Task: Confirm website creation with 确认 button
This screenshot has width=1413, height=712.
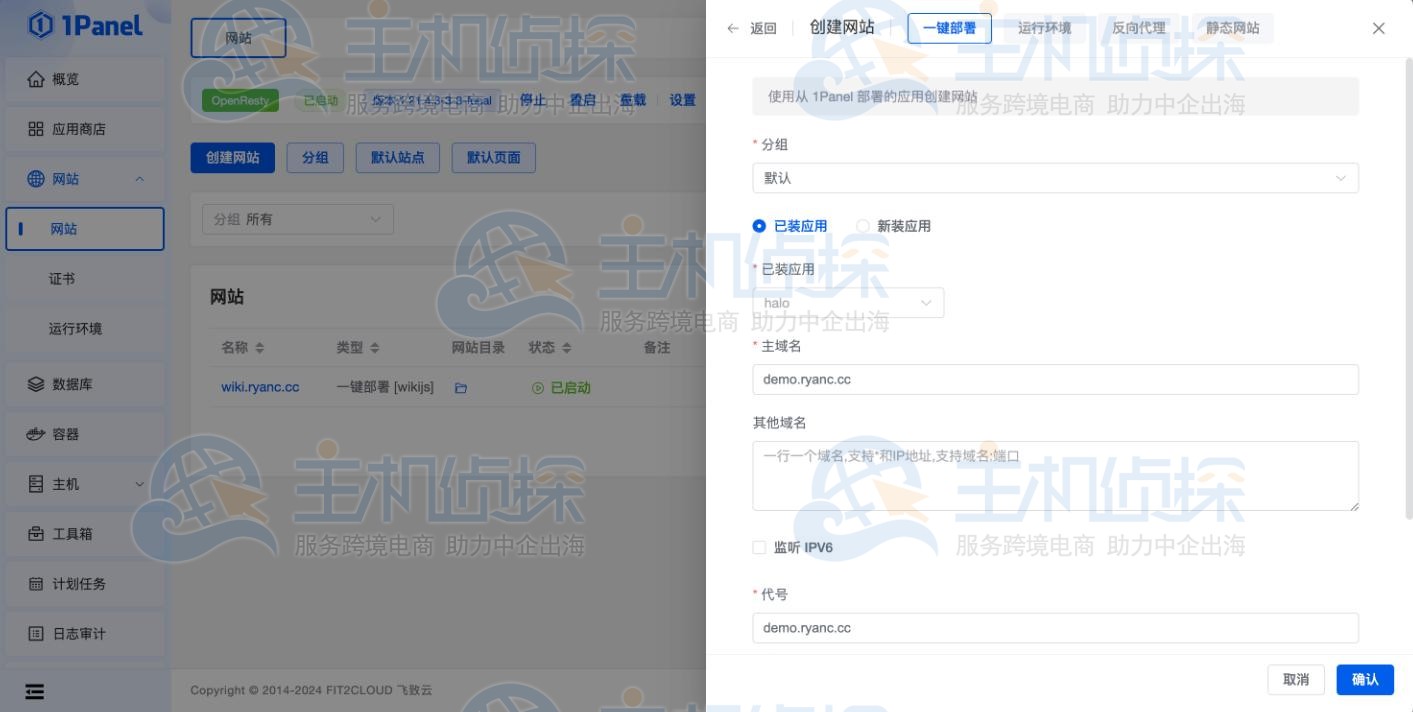Action: (1364, 679)
